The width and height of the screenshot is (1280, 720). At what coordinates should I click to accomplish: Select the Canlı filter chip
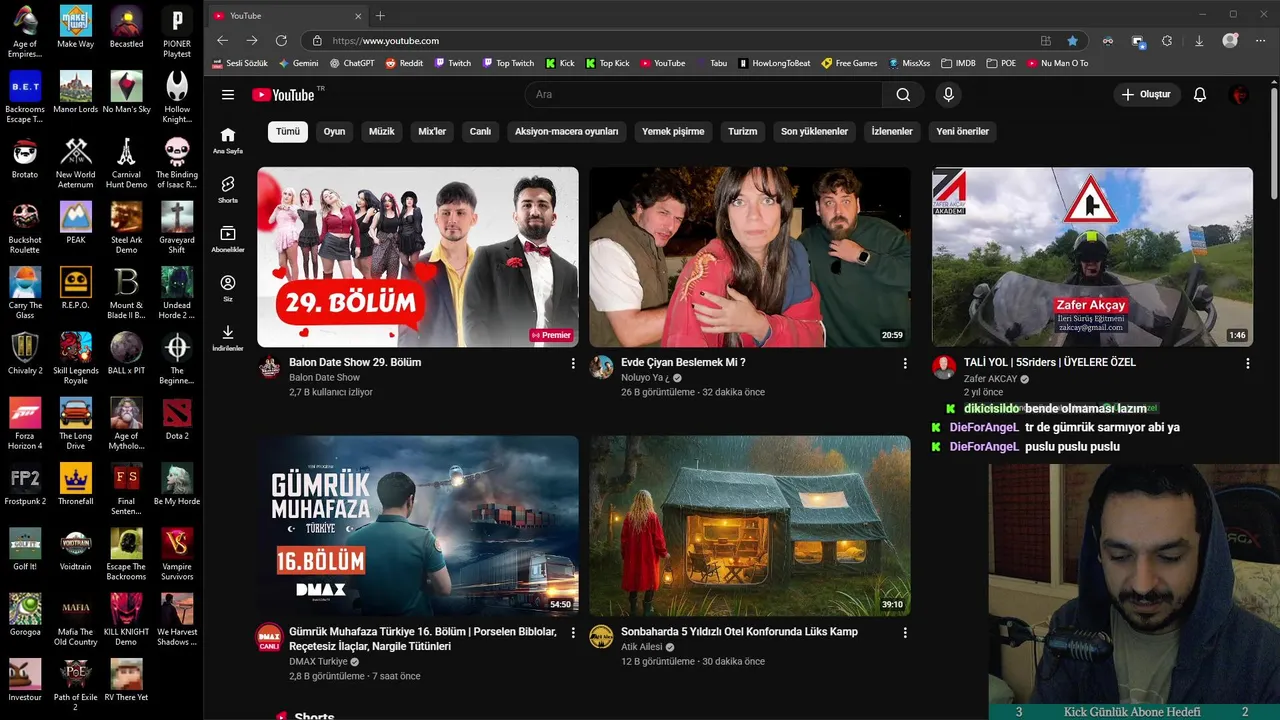[x=481, y=131]
